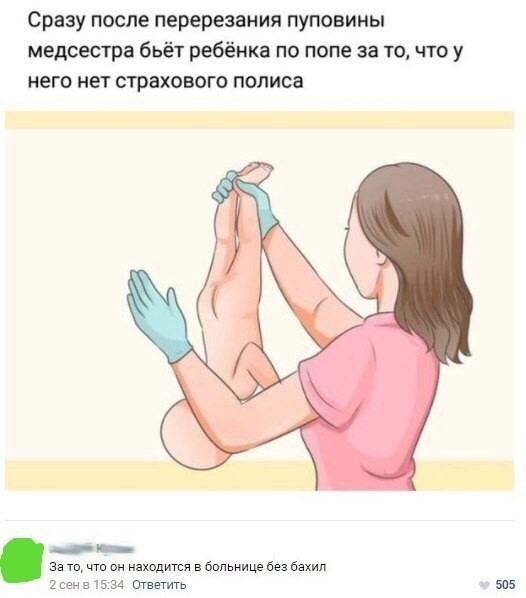This screenshot has height=598, width=526.
Task: View the 505 likes count
Action: point(505,585)
